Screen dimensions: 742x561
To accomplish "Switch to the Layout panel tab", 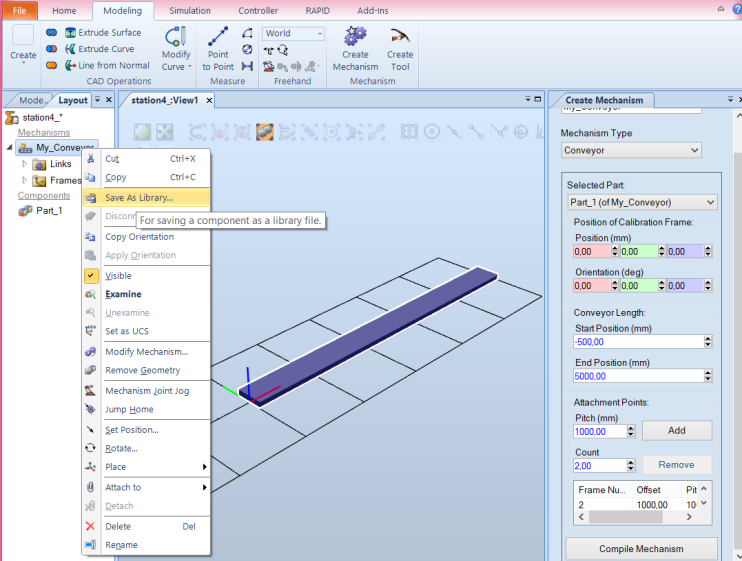I will [x=72, y=100].
